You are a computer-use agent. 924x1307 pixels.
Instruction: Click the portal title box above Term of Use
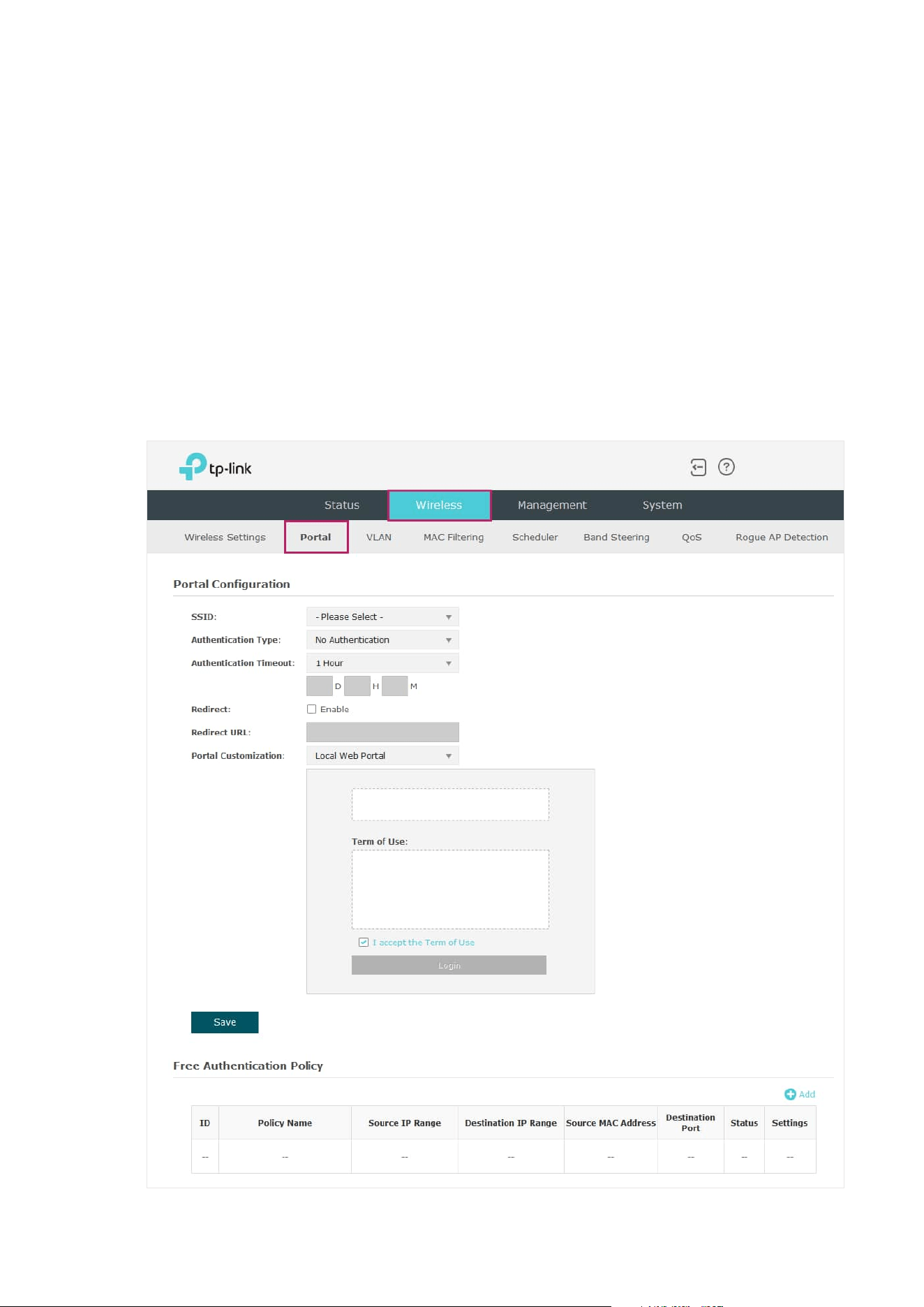pos(450,804)
